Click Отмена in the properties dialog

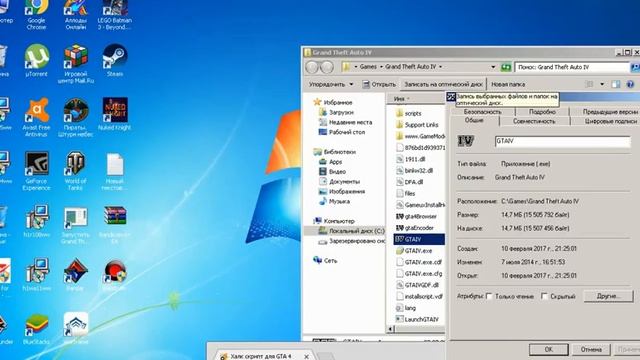pyautogui.click(x=591, y=349)
